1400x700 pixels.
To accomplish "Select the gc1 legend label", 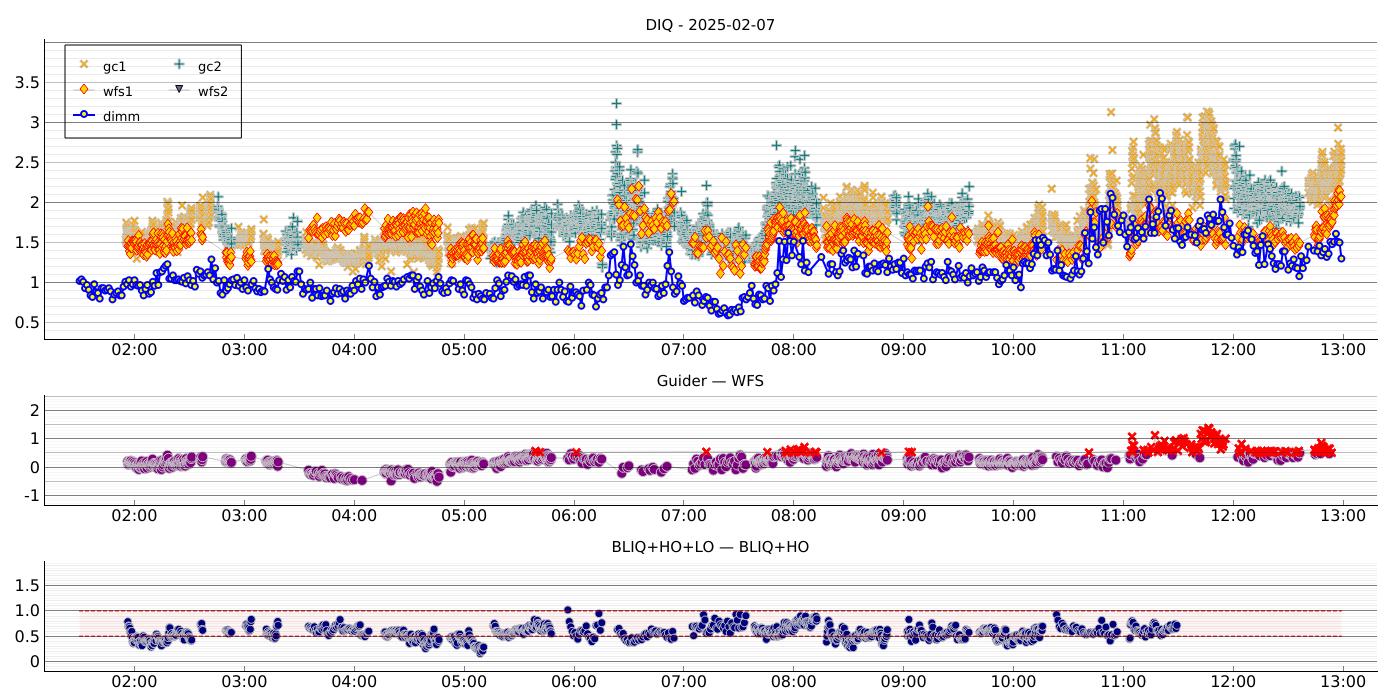I will click(114, 66).
